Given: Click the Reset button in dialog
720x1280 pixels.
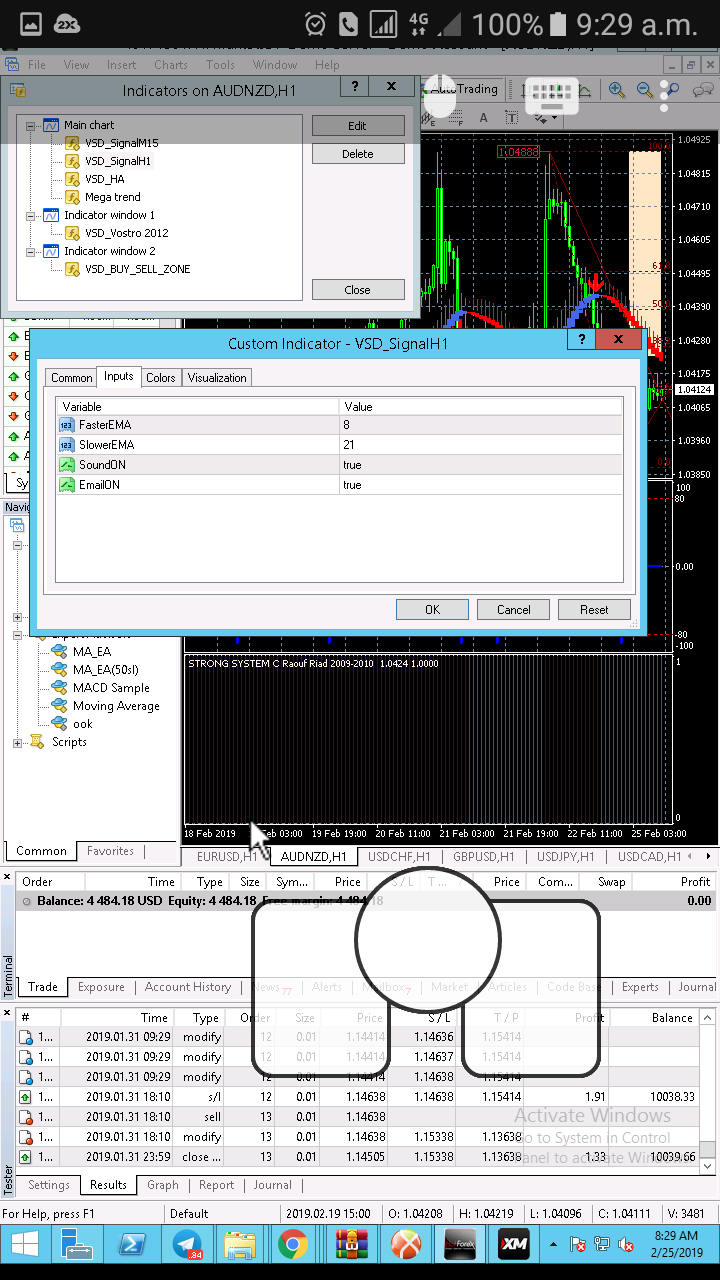Looking at the screenshot, I should tap(594, 610).
